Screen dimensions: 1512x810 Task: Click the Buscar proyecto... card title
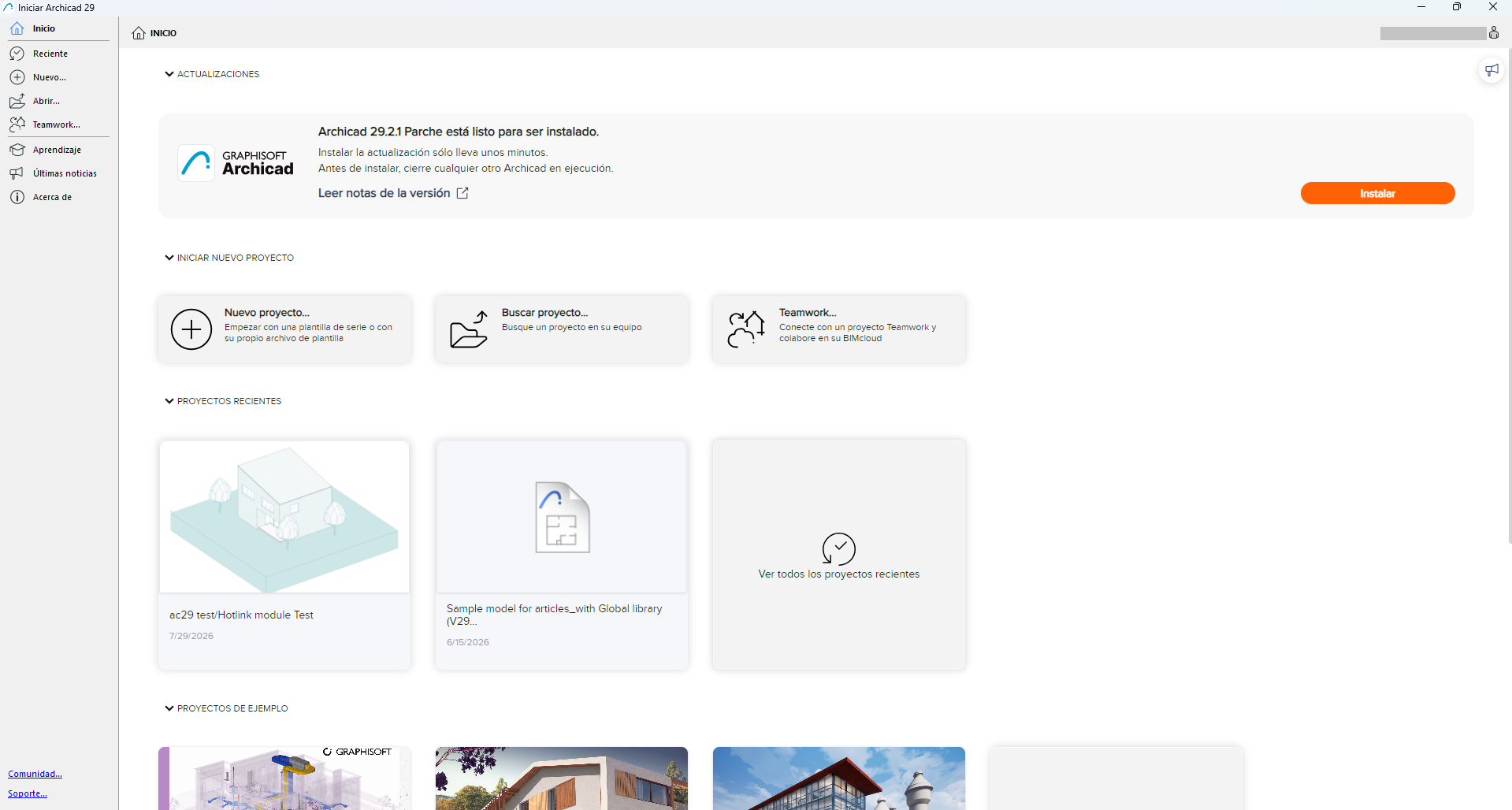pos(544,313)
